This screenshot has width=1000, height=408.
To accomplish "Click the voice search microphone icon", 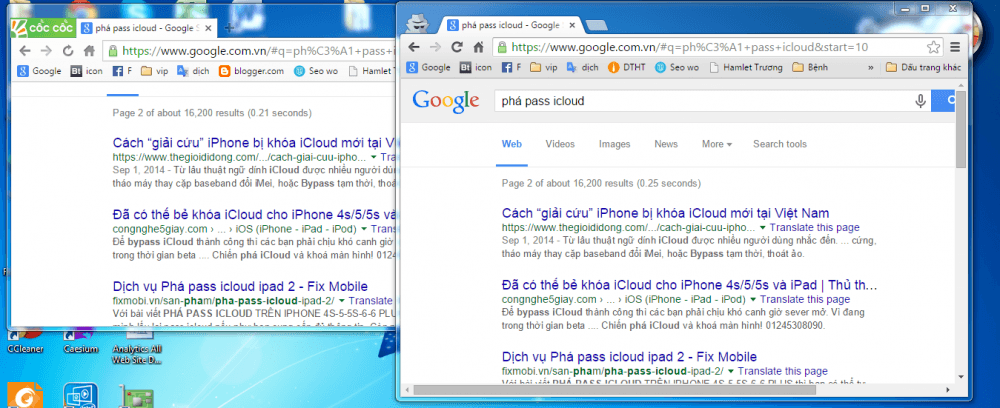I will 920,101.
